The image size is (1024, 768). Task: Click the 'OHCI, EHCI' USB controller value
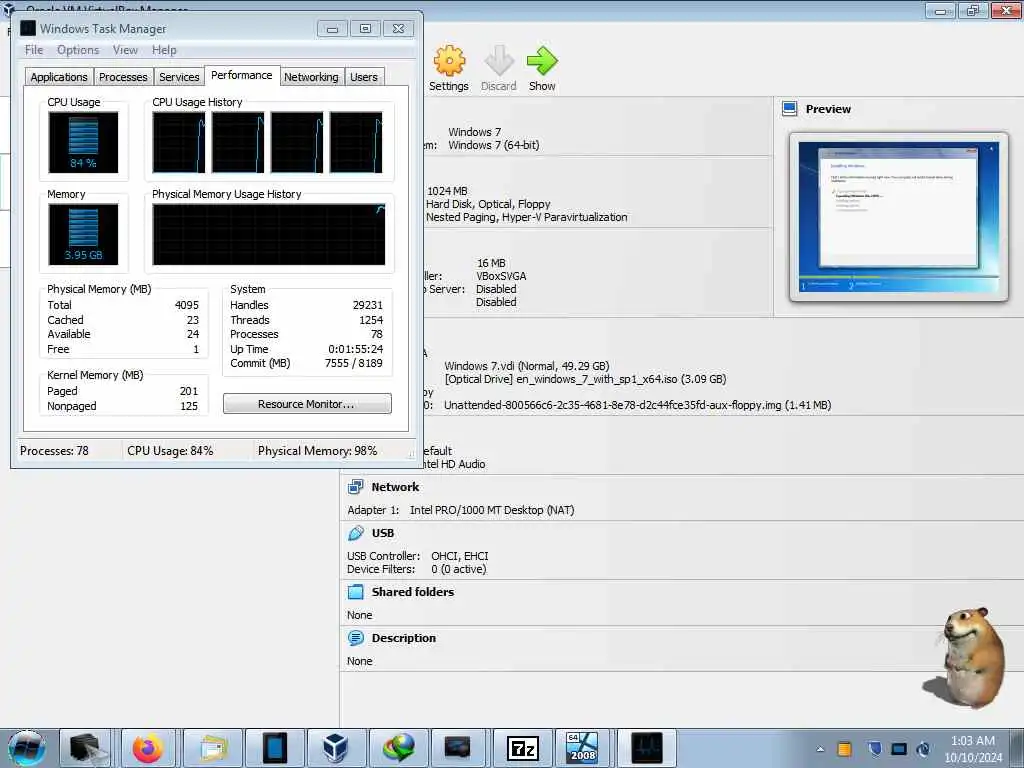460,556
